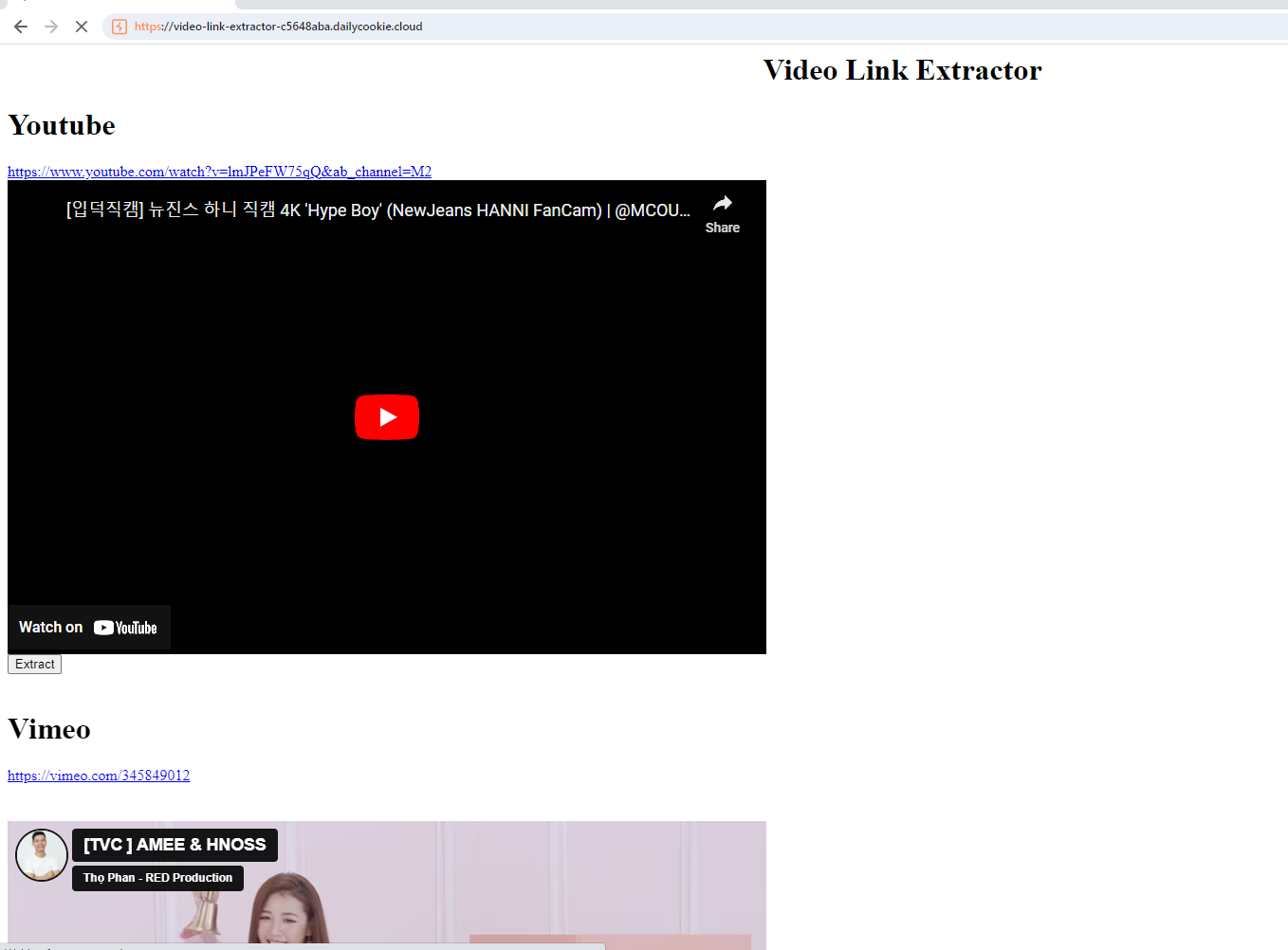Open the youtube.com watch URL link

[219, 172]
